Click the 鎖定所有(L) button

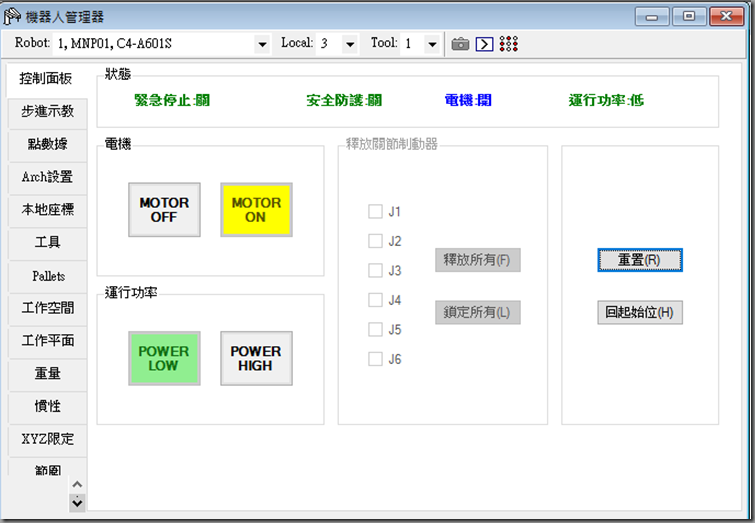pyautogui.click(x=478, y=313)
